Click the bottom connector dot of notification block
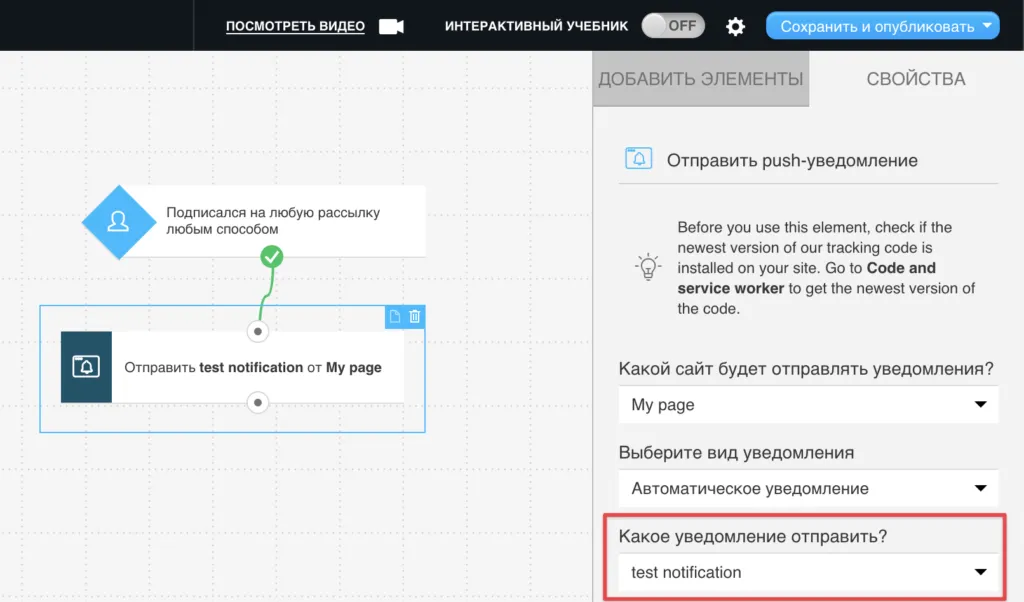 (x=258, y=403)
